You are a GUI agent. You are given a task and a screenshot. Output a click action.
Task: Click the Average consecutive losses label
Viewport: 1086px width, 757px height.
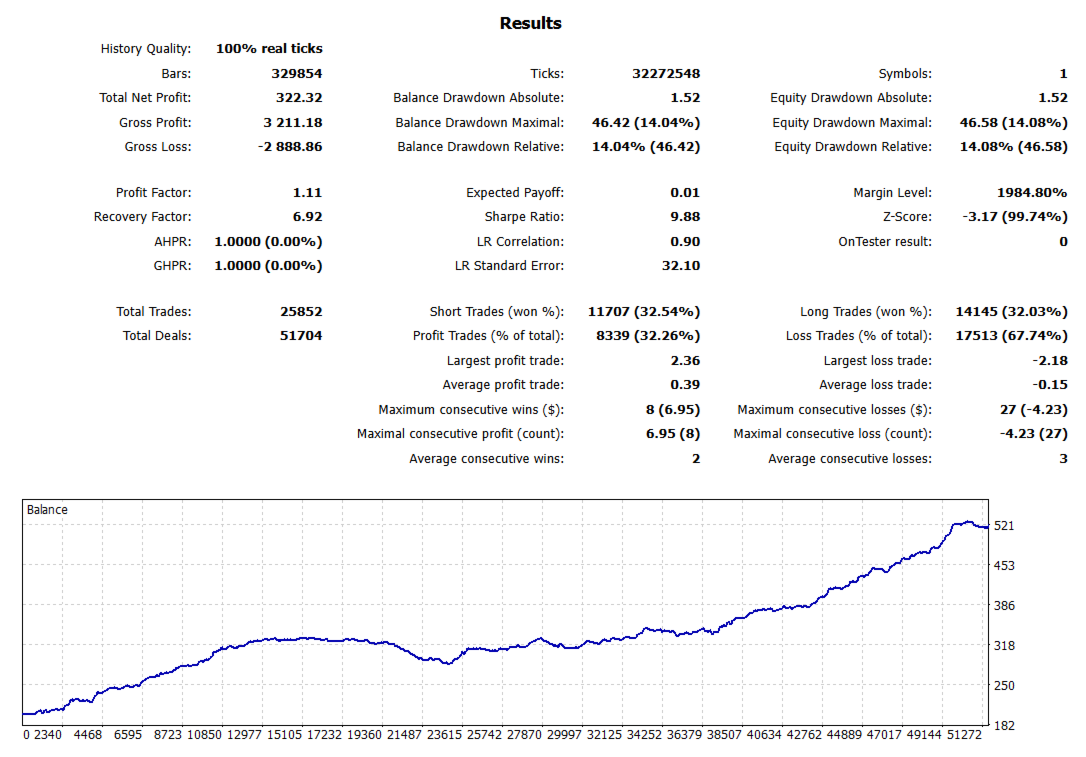[x=850, y=459]
